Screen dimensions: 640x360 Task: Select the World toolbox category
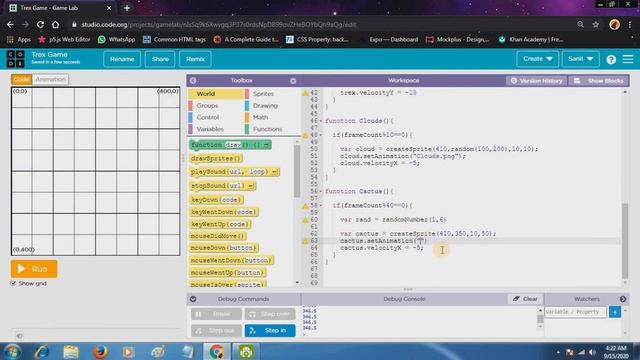tap(216, 94)
